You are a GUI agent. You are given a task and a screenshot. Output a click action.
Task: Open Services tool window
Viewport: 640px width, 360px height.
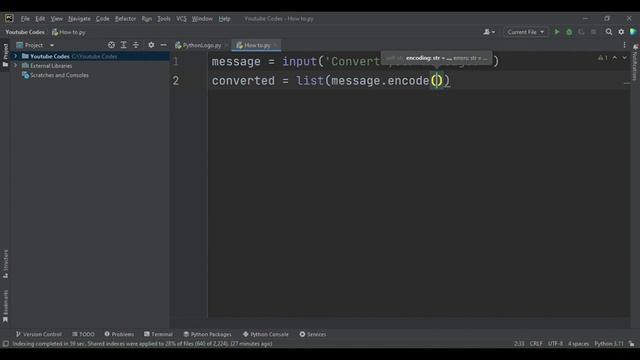point(313,334)
